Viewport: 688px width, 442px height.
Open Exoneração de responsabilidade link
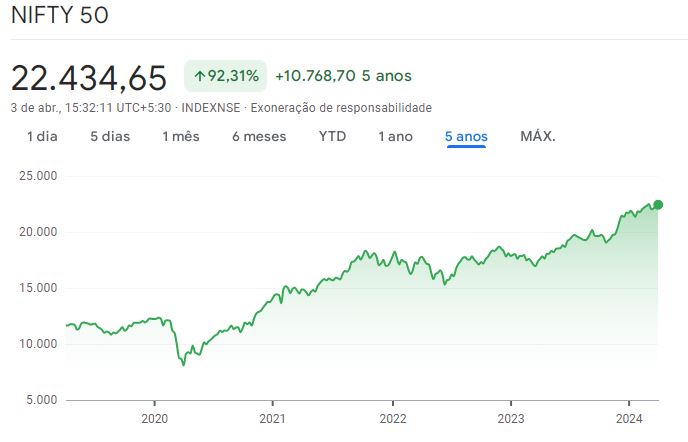[x=341, y=107]
